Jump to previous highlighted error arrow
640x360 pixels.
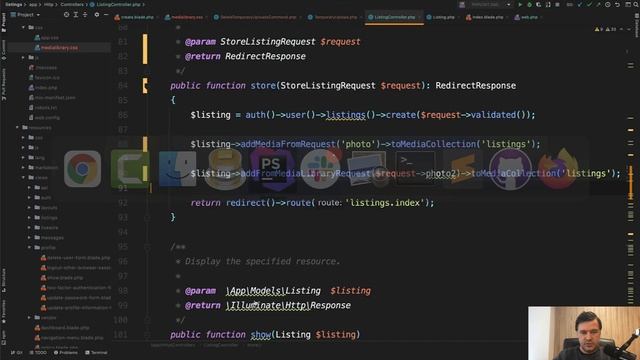tap(621, 29)
